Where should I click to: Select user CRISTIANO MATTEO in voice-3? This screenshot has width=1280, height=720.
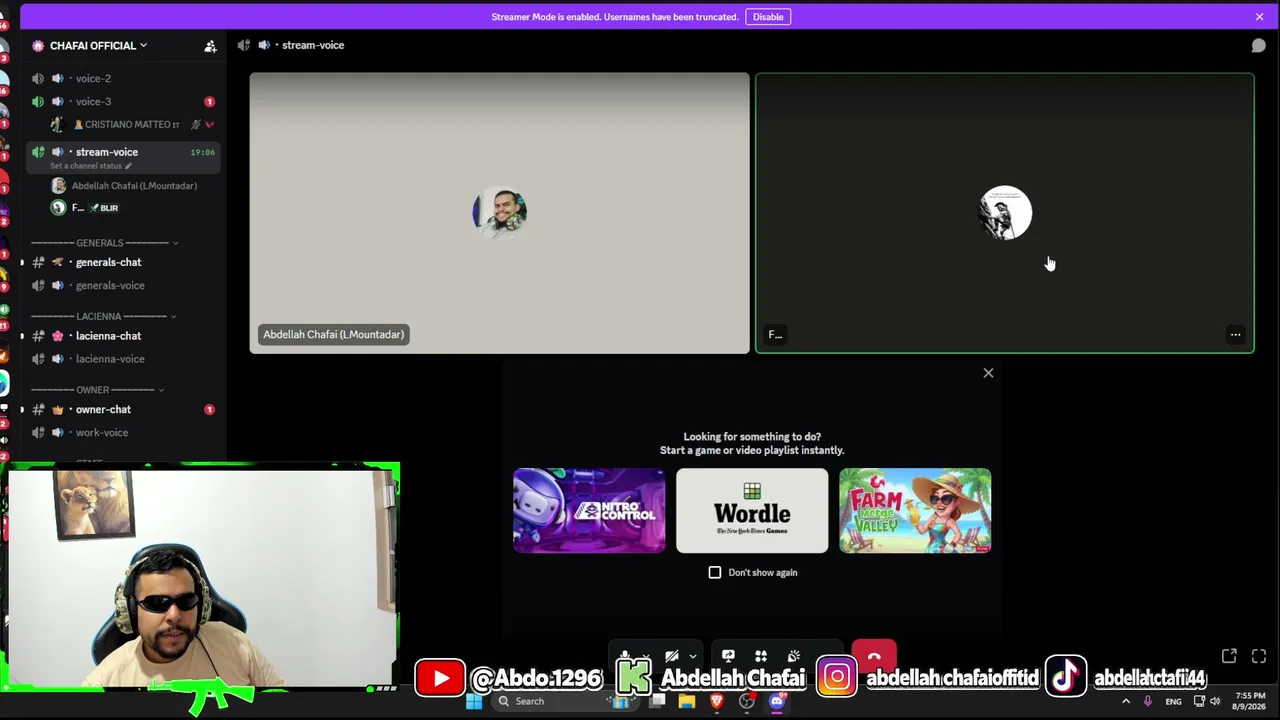(x=131, y=125)
